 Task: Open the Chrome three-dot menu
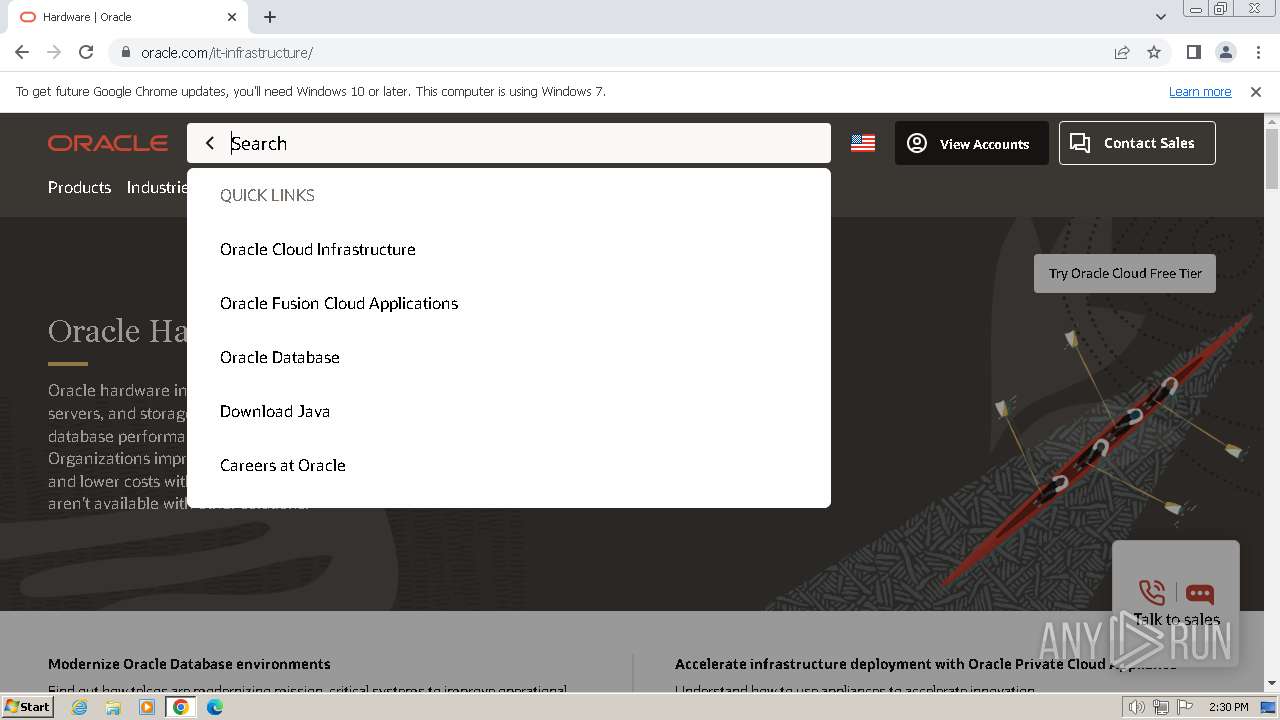click(x=1258, y=52)
